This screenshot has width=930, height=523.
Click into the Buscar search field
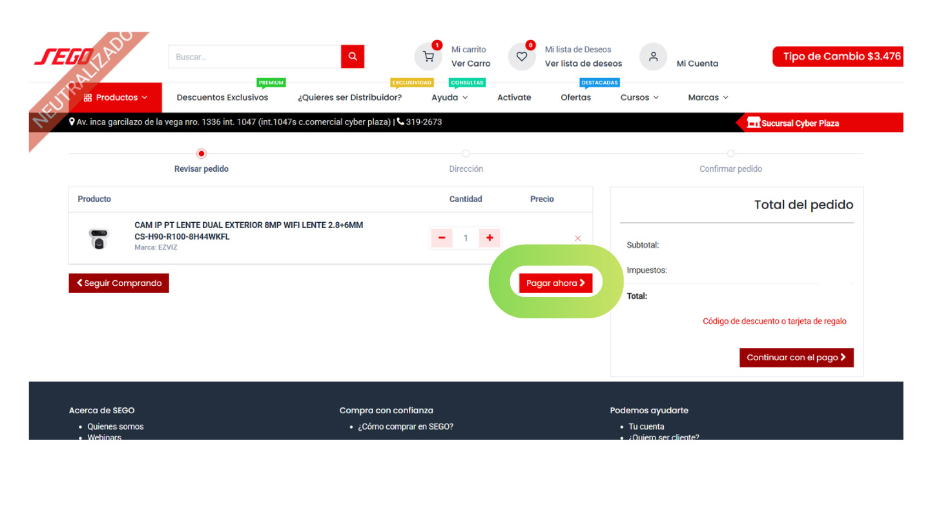tap(254, 57)
